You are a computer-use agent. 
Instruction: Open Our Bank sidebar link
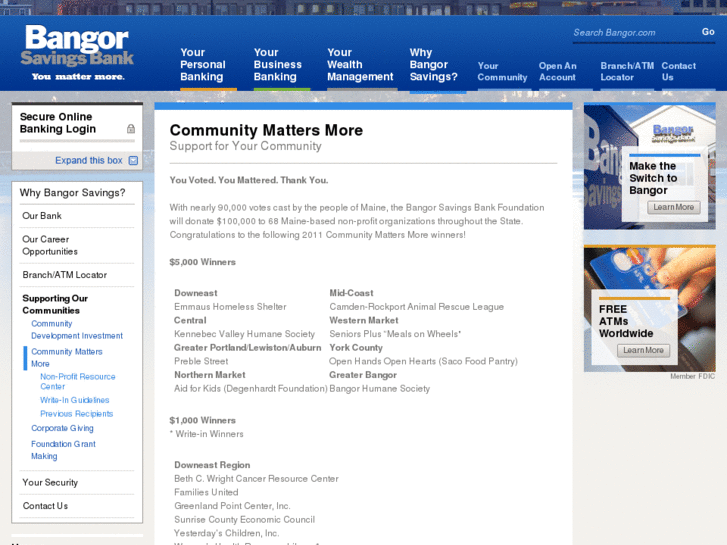pyautogui.click(x=42, y=216)
